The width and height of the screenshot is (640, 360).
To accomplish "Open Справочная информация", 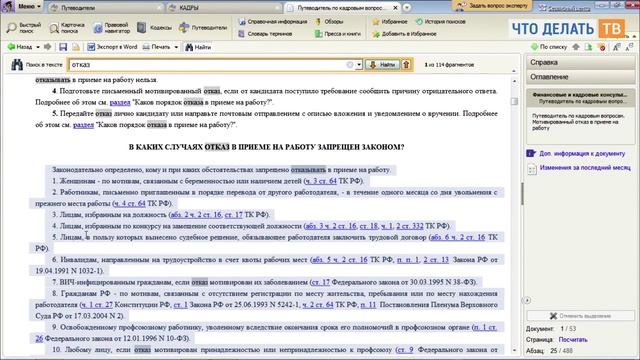I will [x=272, y=22].
